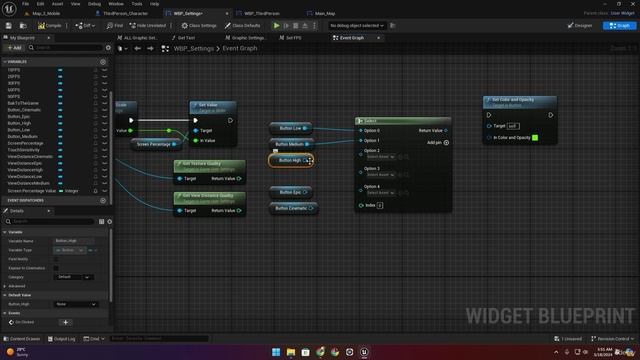Open the Tools menu
Screen dimensions: 640x360
tap(137, 4)
